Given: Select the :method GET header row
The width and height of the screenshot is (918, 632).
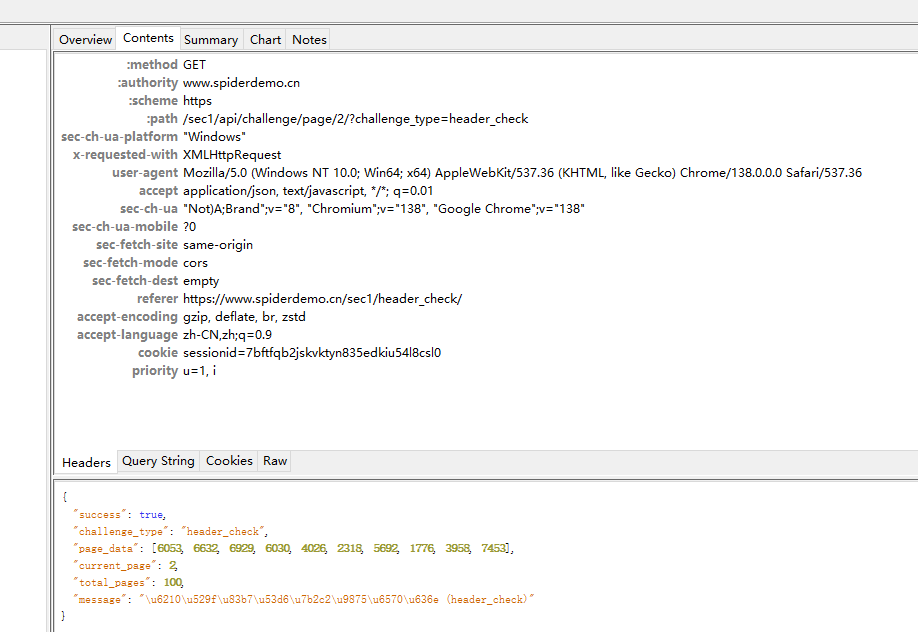Looking at the screenshot, I should click(194, 65).
